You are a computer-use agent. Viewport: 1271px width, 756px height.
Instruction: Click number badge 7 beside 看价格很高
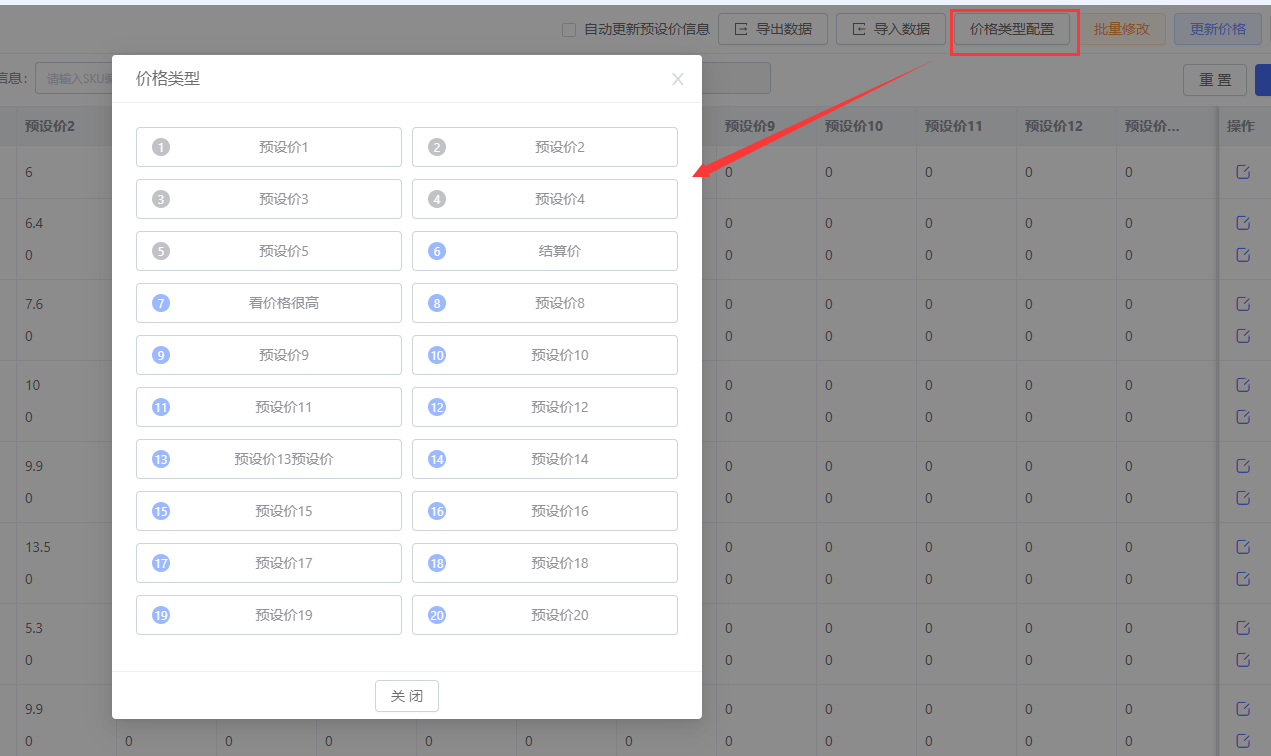(161, 303)
